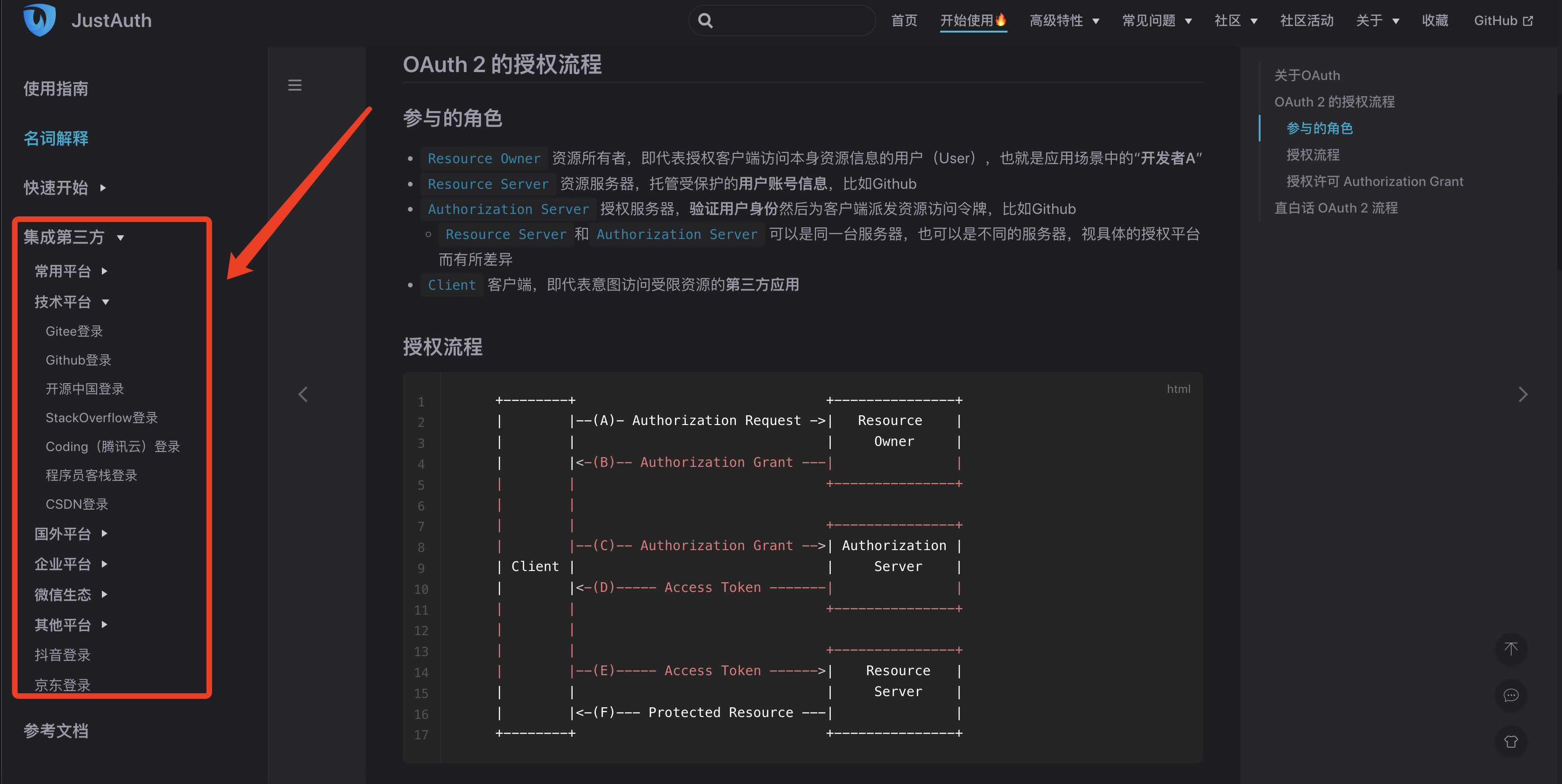Open 程序员客栈登录 sidebar page
The image size is (1562, 784).
92,475
